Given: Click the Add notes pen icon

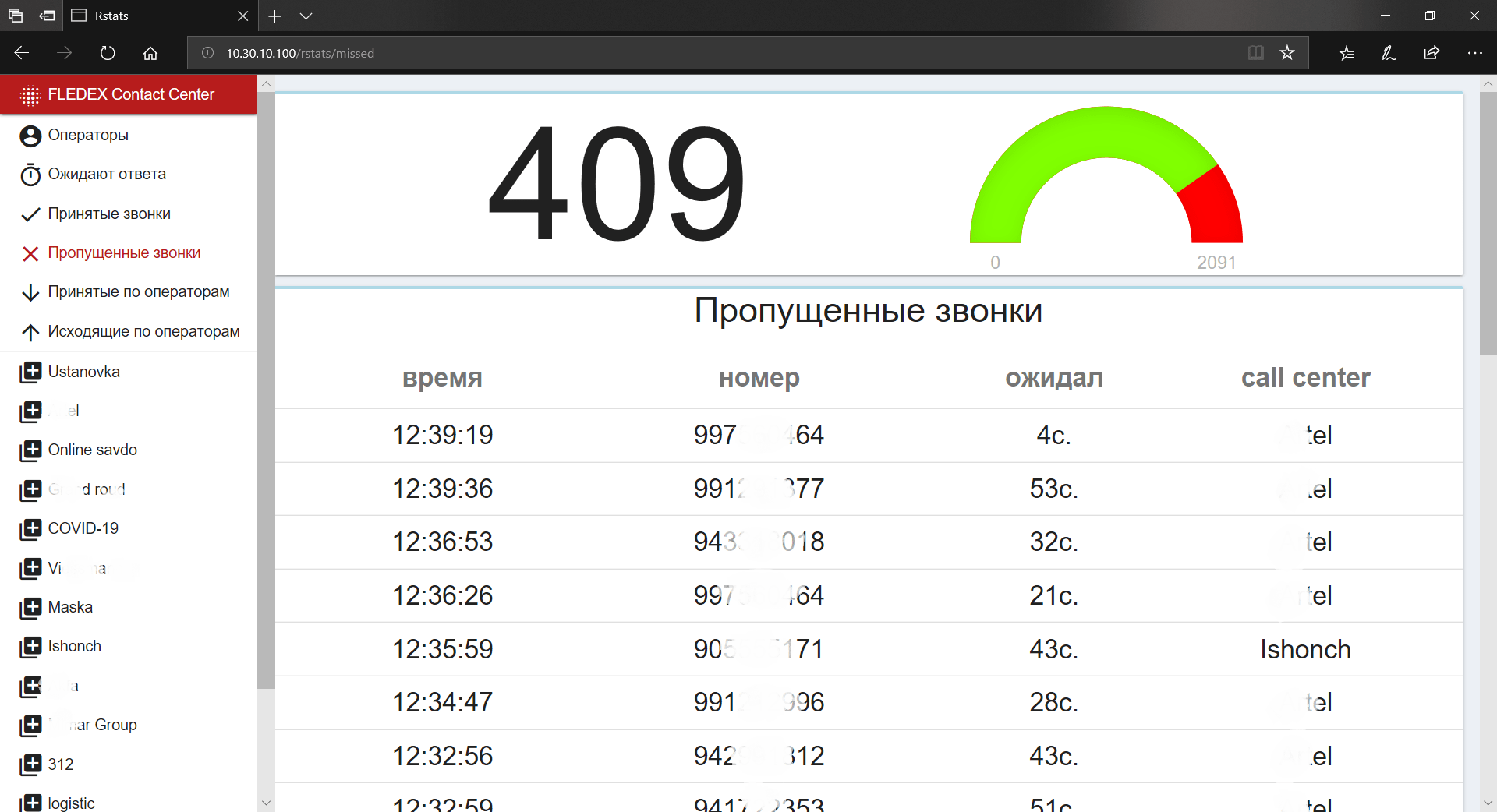Looking at the screenshot, I should pos(1389,53).
